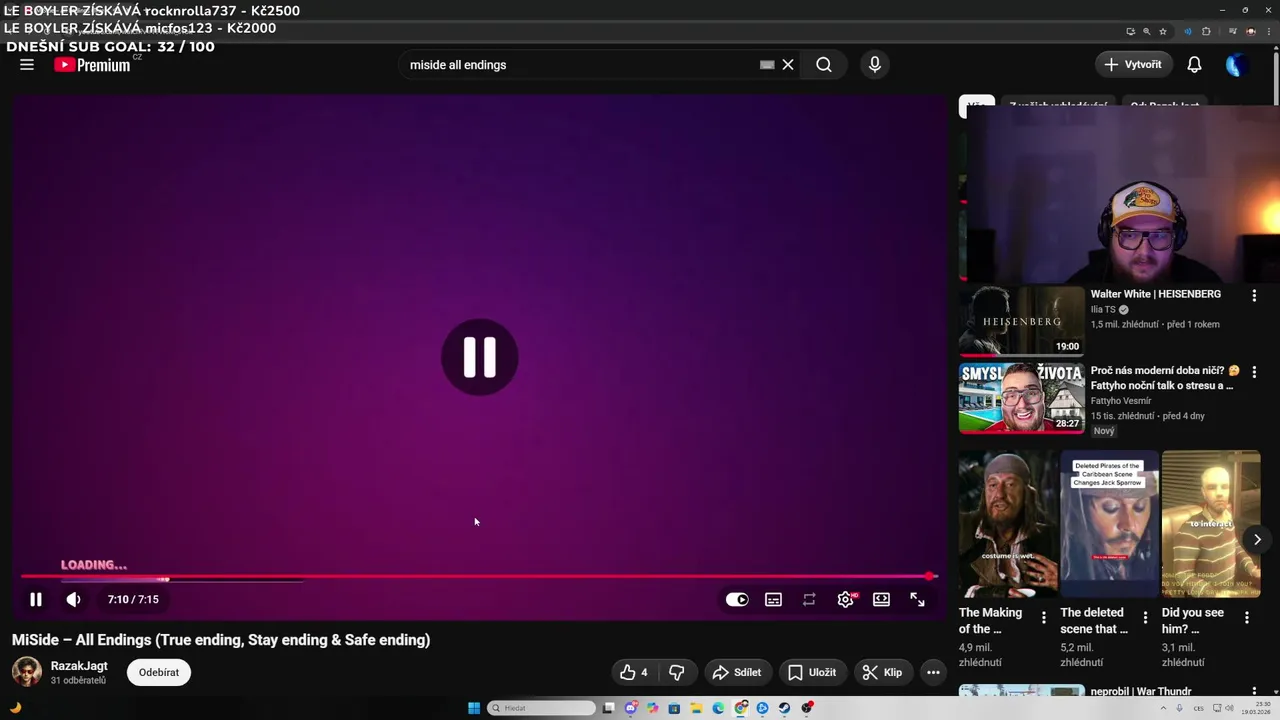
Task: Open Discord from the taskbar
Action: 631,708
